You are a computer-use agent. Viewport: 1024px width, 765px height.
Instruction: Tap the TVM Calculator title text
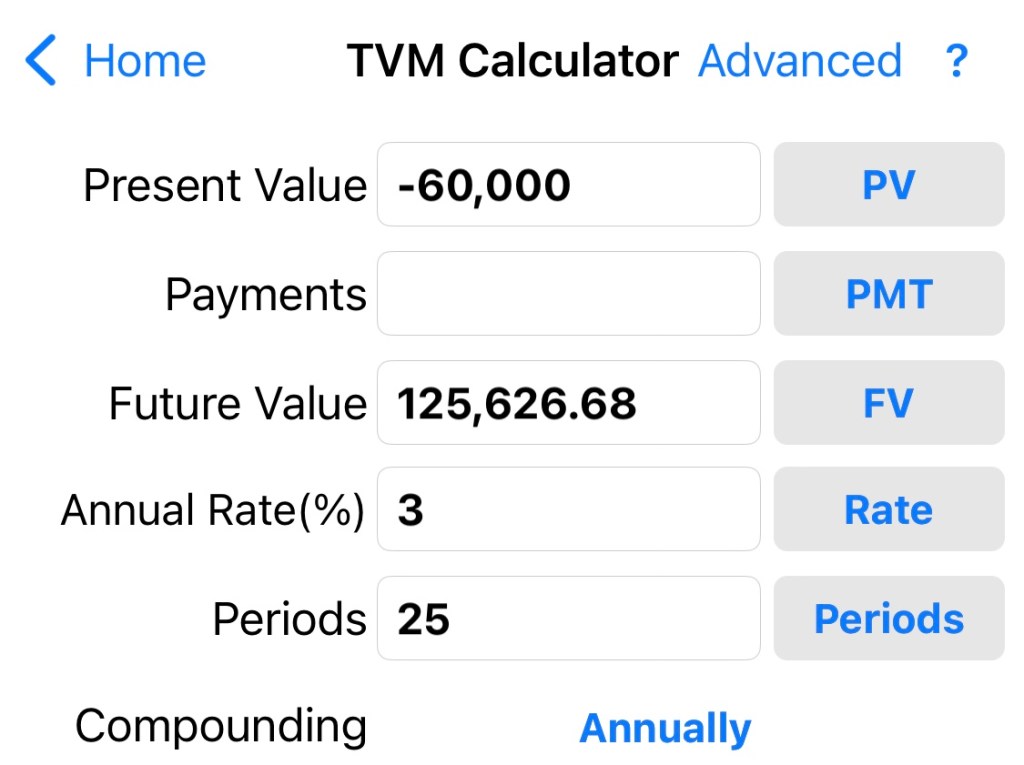pyautogui.click(x=512, y=61)
